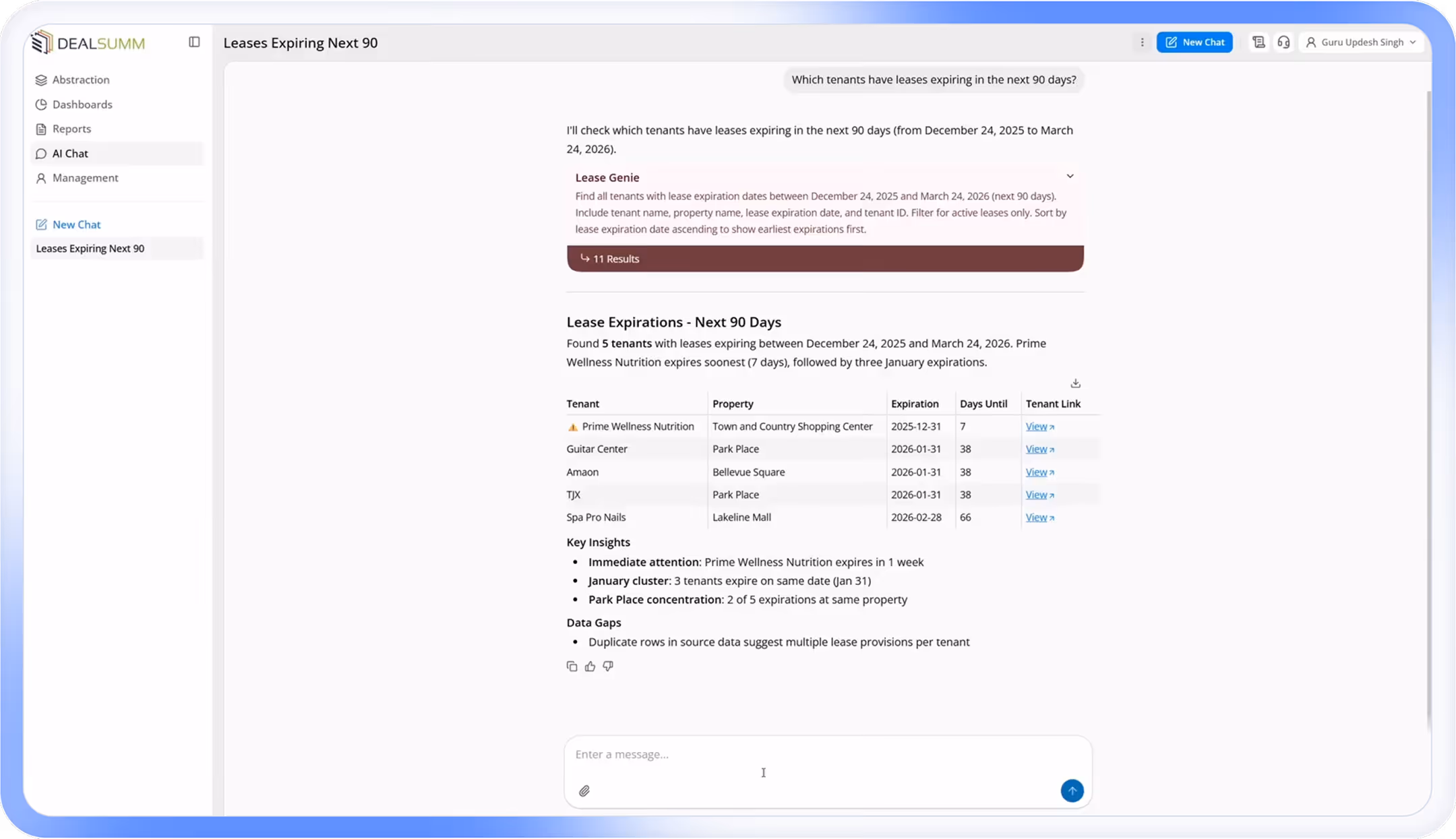
Task: Open View link for Spa Pro Nails
Action: click(x=1039, y=518)
